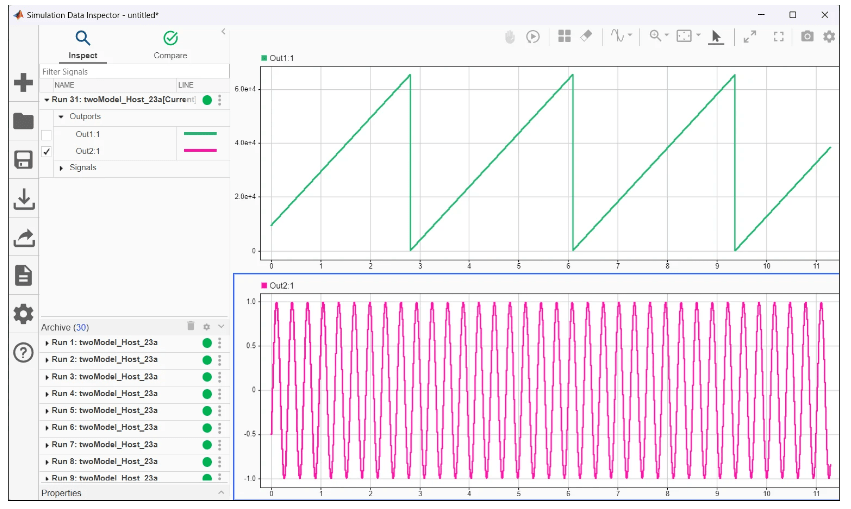Screen dimensions: 851x509
Task: Click the fit to view icon
Action: (x=684, y=36)
